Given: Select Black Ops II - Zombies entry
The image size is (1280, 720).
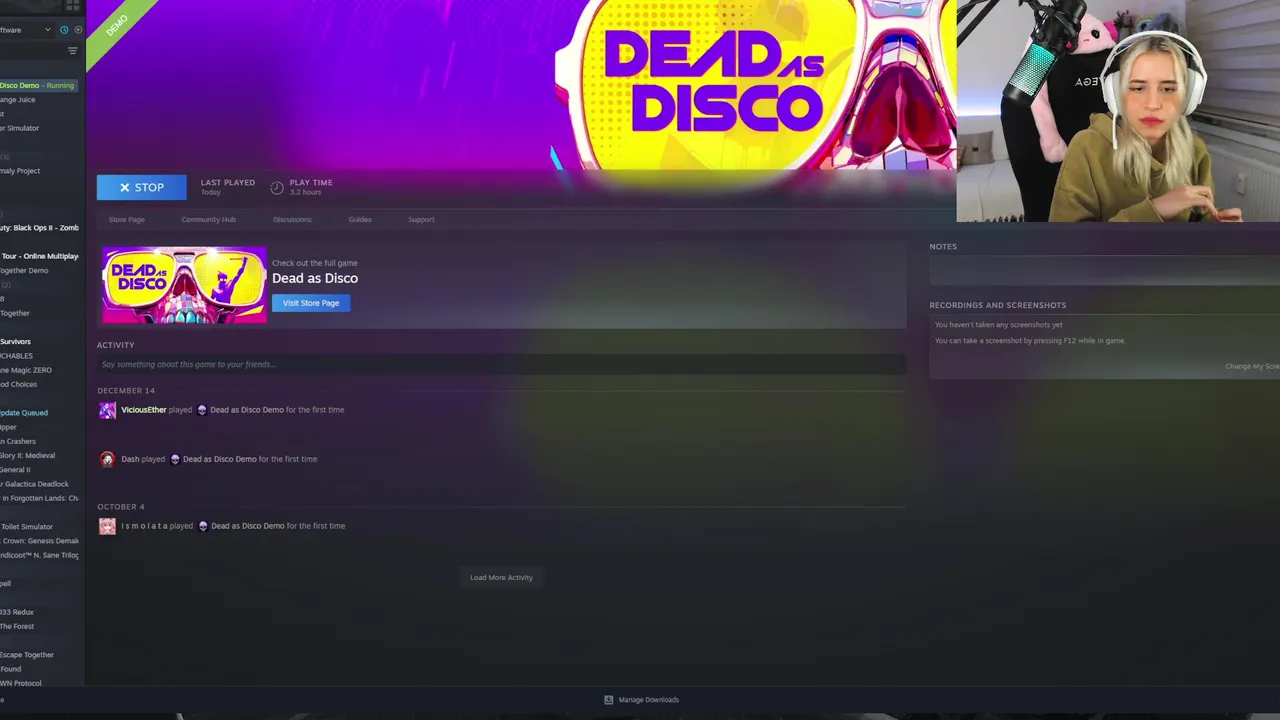Looking at the screenshot, I should pos(40,228).
